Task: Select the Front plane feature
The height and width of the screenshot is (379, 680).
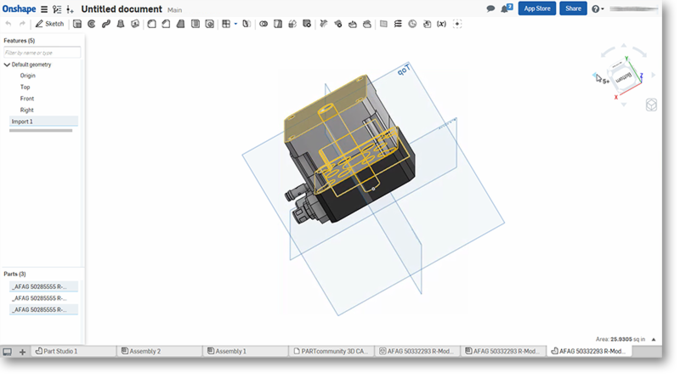Action: [x=27, y=98]
